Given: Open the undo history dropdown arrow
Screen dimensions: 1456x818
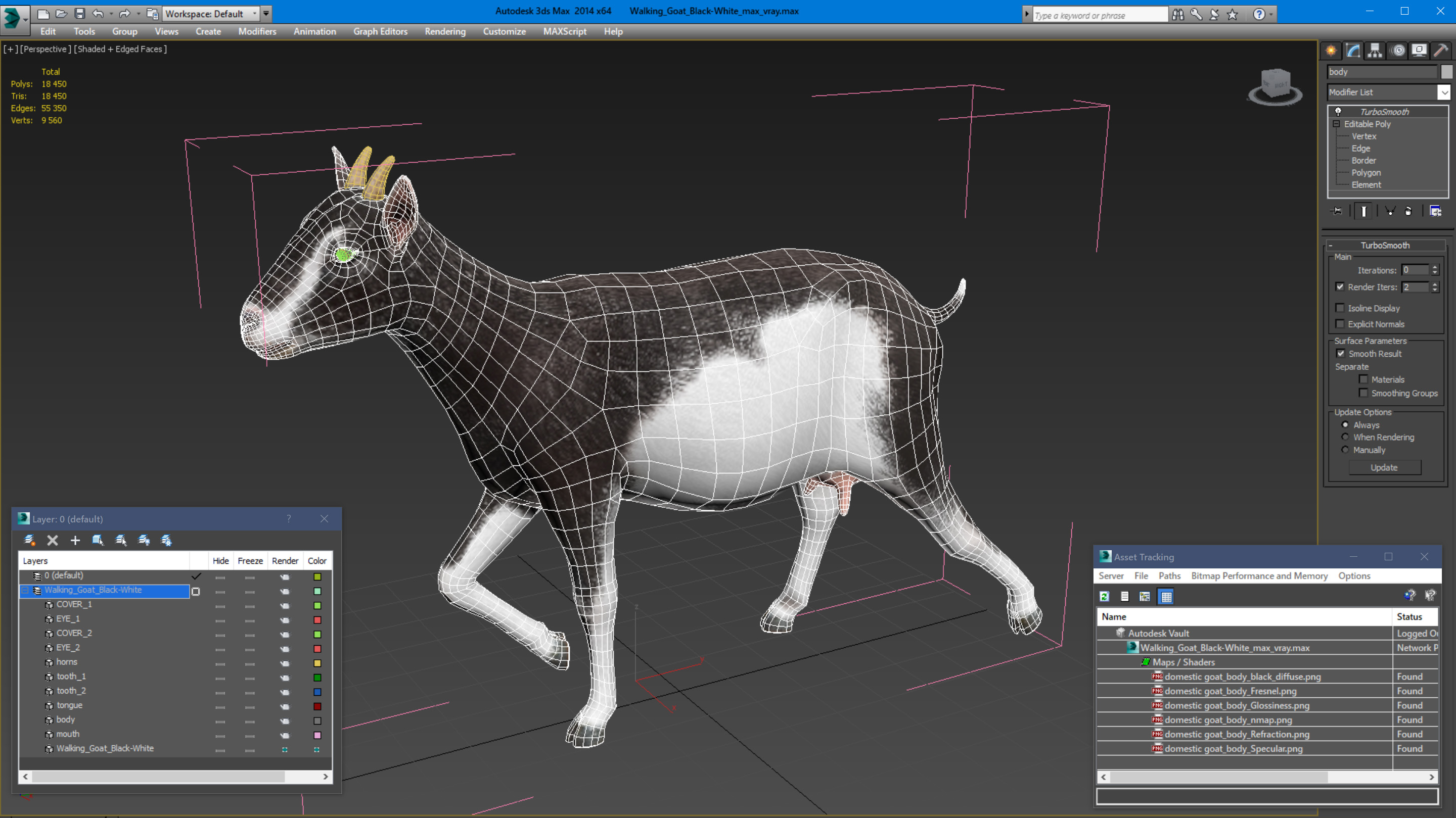Looking at the screenshot, I should point(111,14).
